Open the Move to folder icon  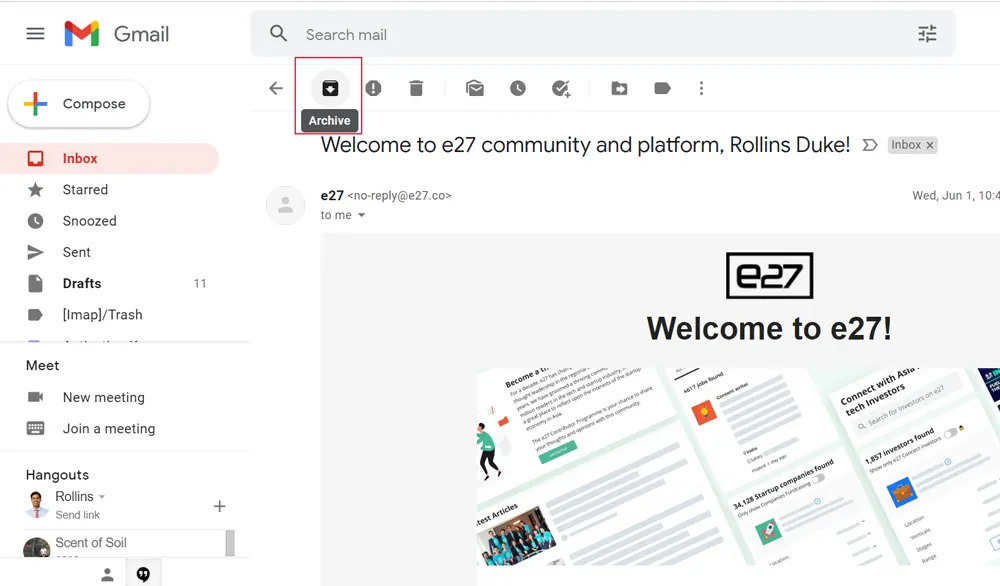620,88
